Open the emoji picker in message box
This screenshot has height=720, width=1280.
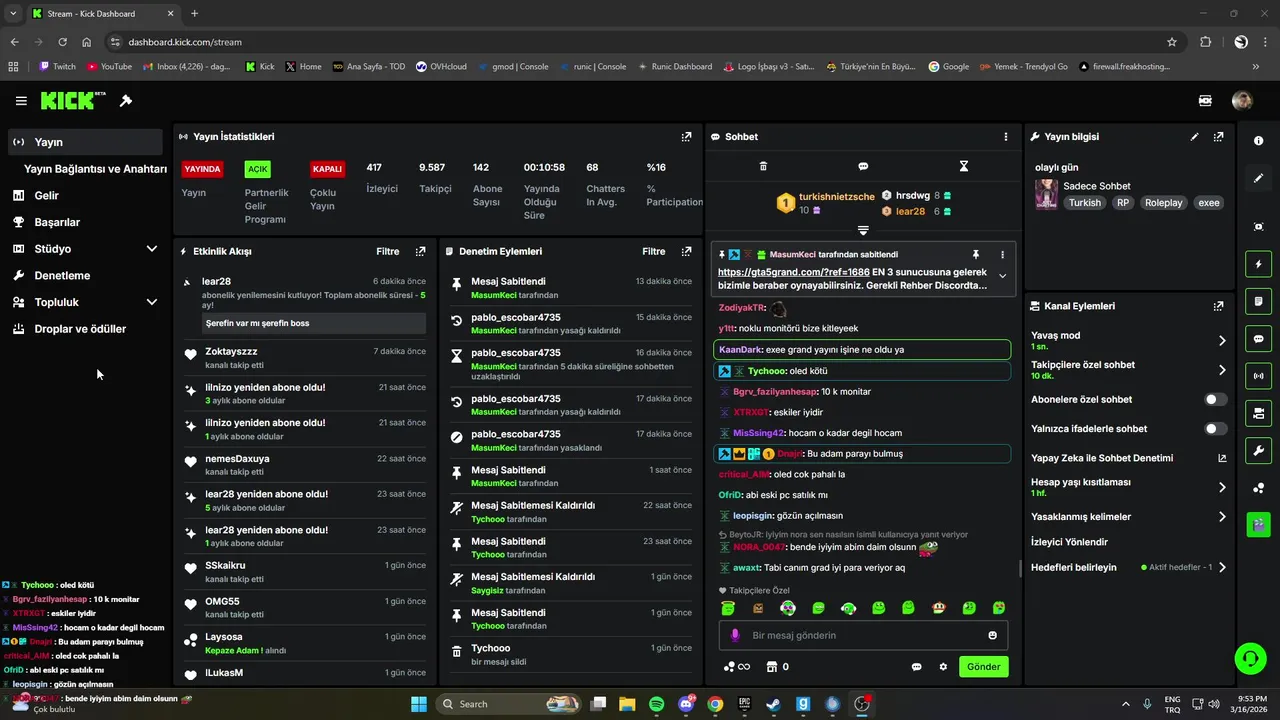[992, 635]
